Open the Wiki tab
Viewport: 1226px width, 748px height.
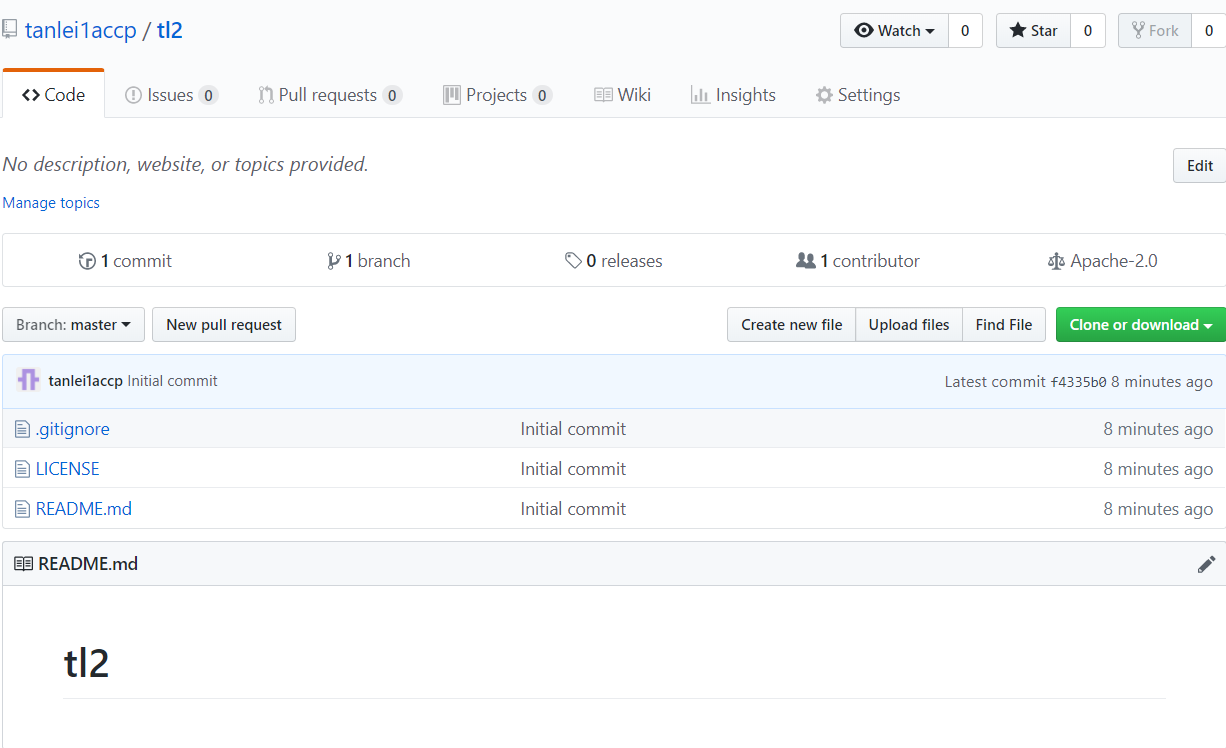coord(622,95)
